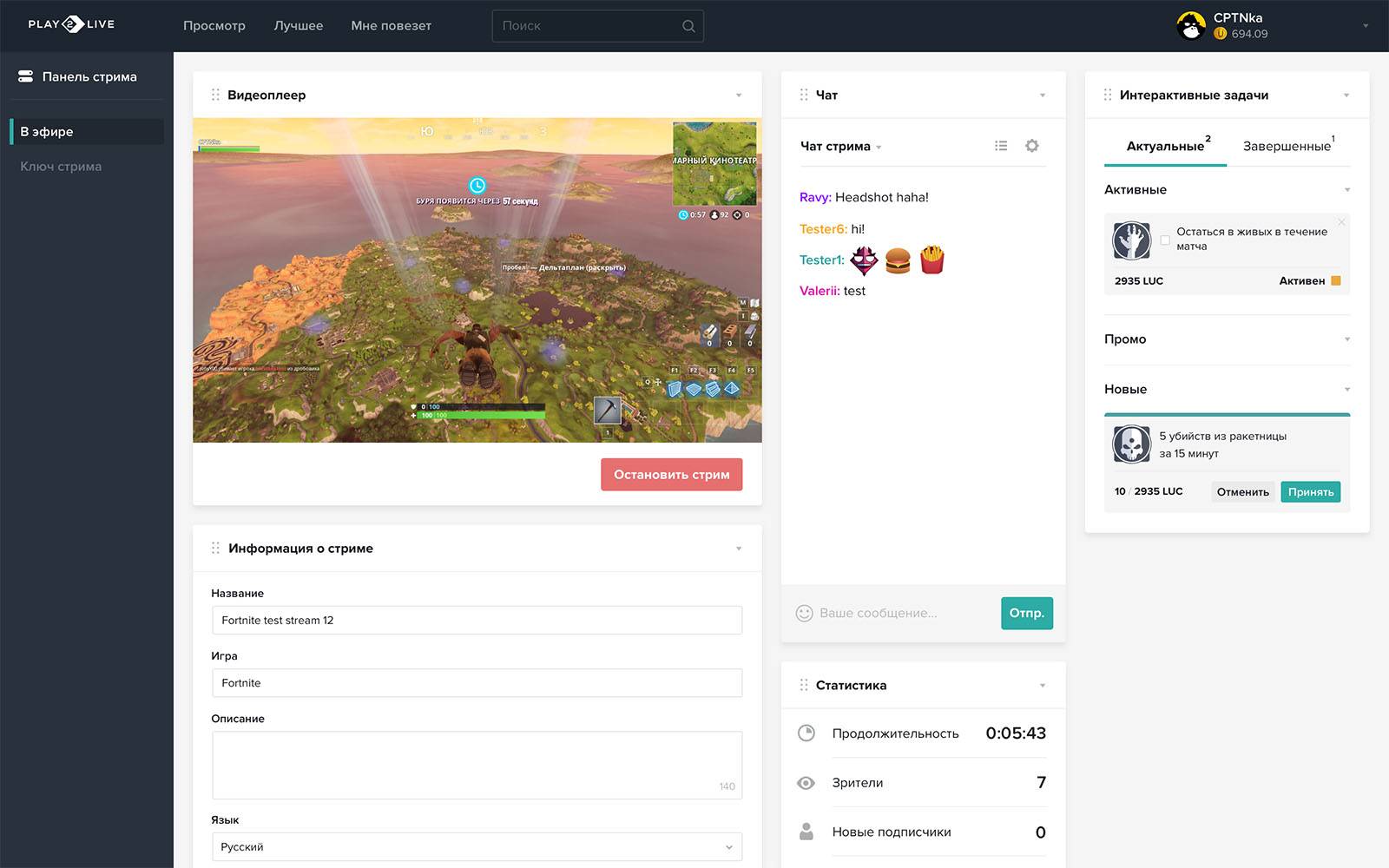The image size is (1389, 868).
Task: Click the new subscribers person icon
Action: 806,832
